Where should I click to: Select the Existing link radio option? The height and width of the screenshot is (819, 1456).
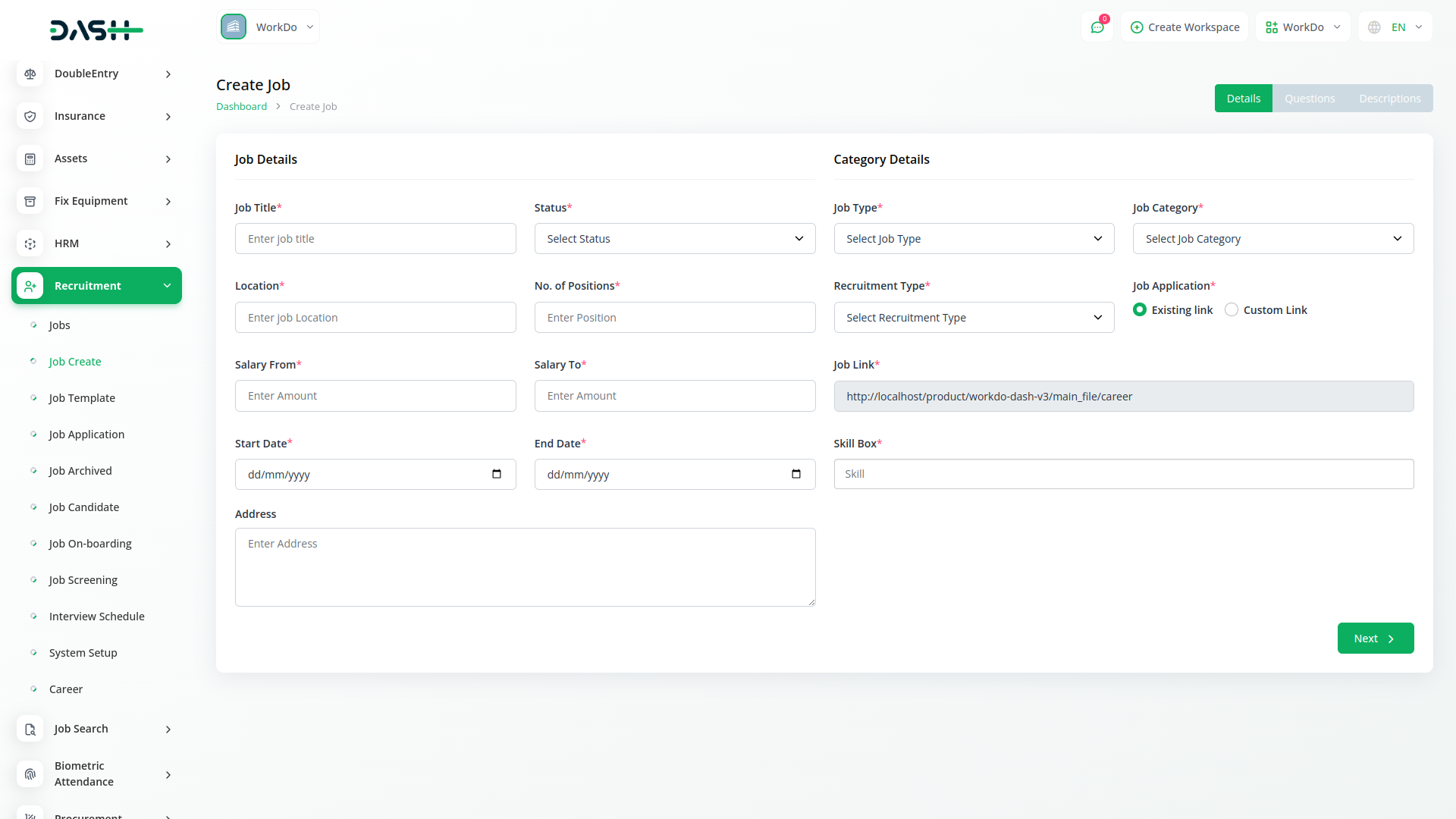1140,309
